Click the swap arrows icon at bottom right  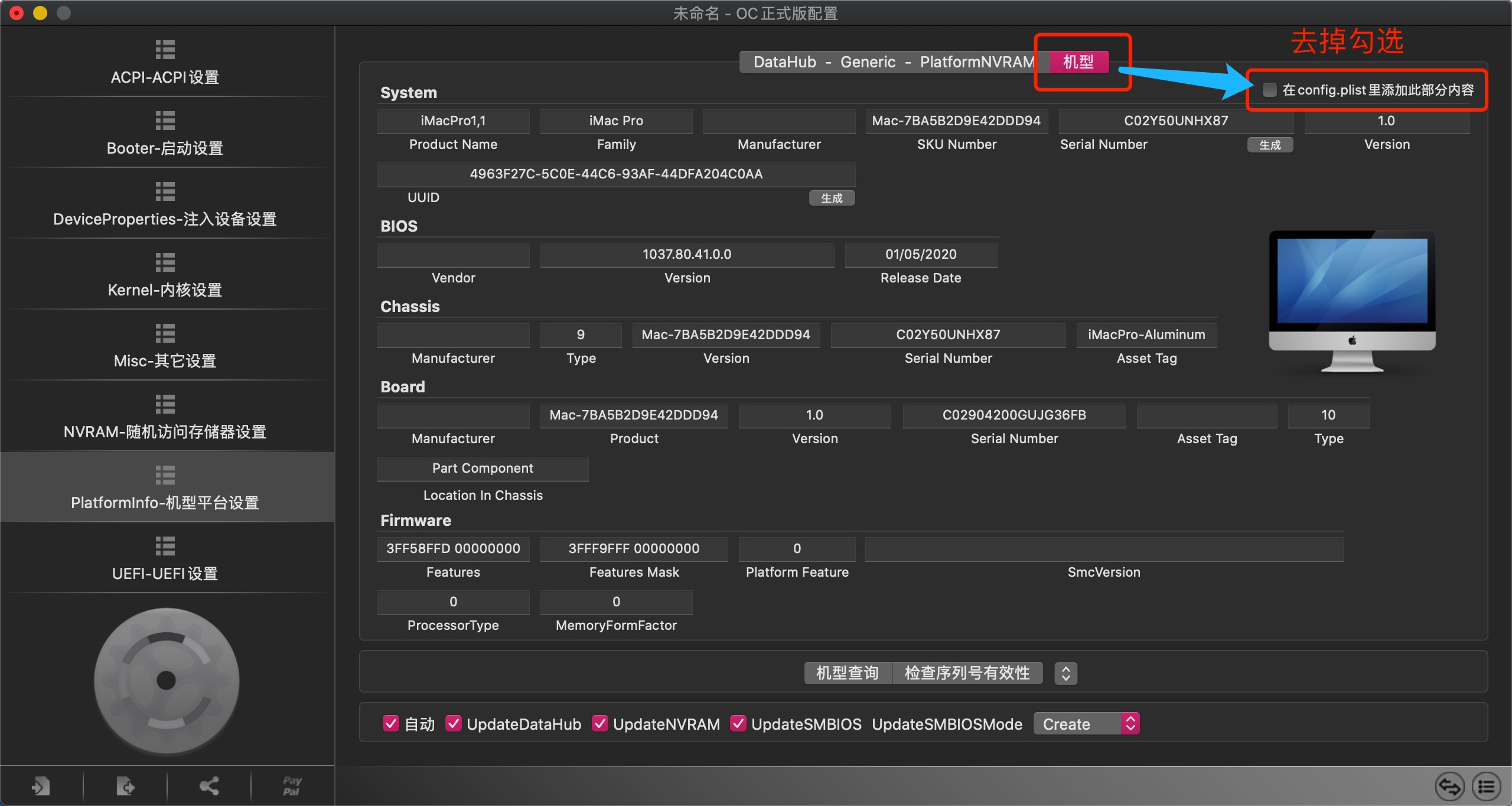point(1449,786)
